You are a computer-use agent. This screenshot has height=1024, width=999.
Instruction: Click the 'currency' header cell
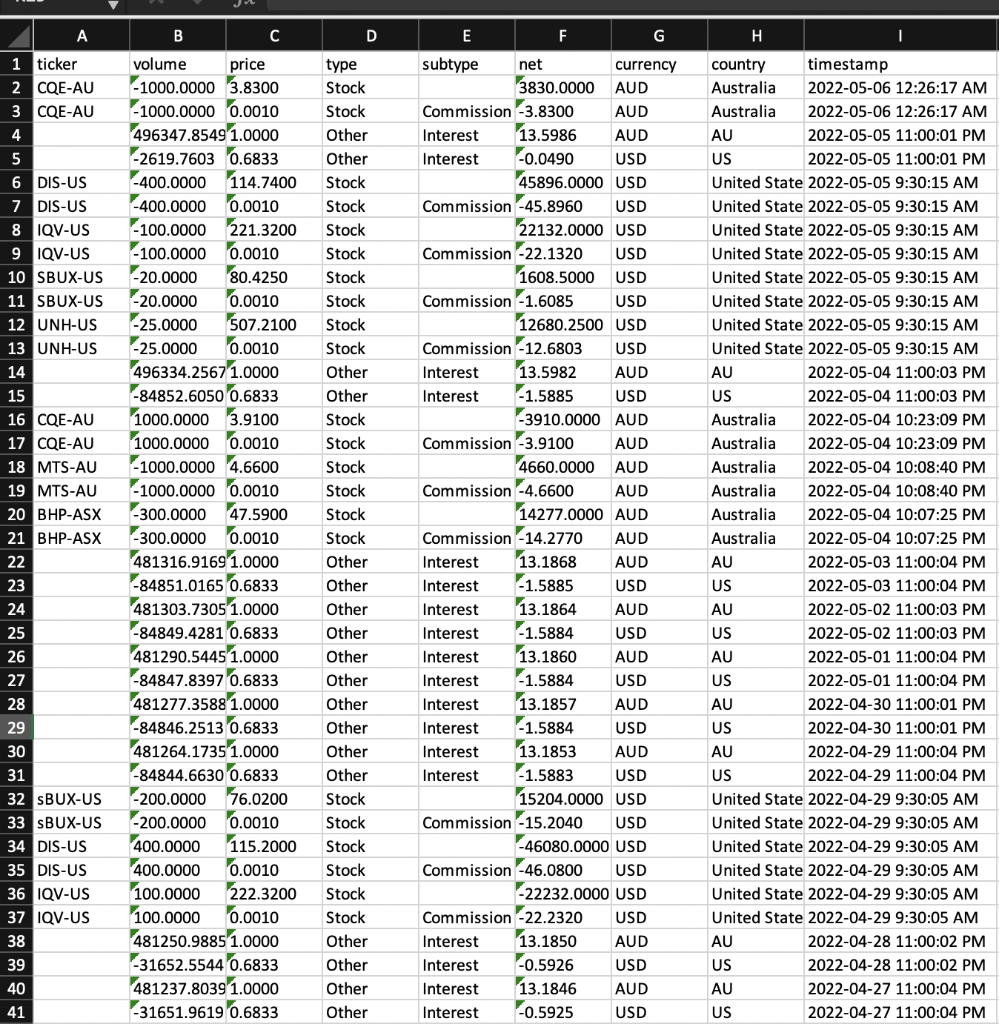659,64
